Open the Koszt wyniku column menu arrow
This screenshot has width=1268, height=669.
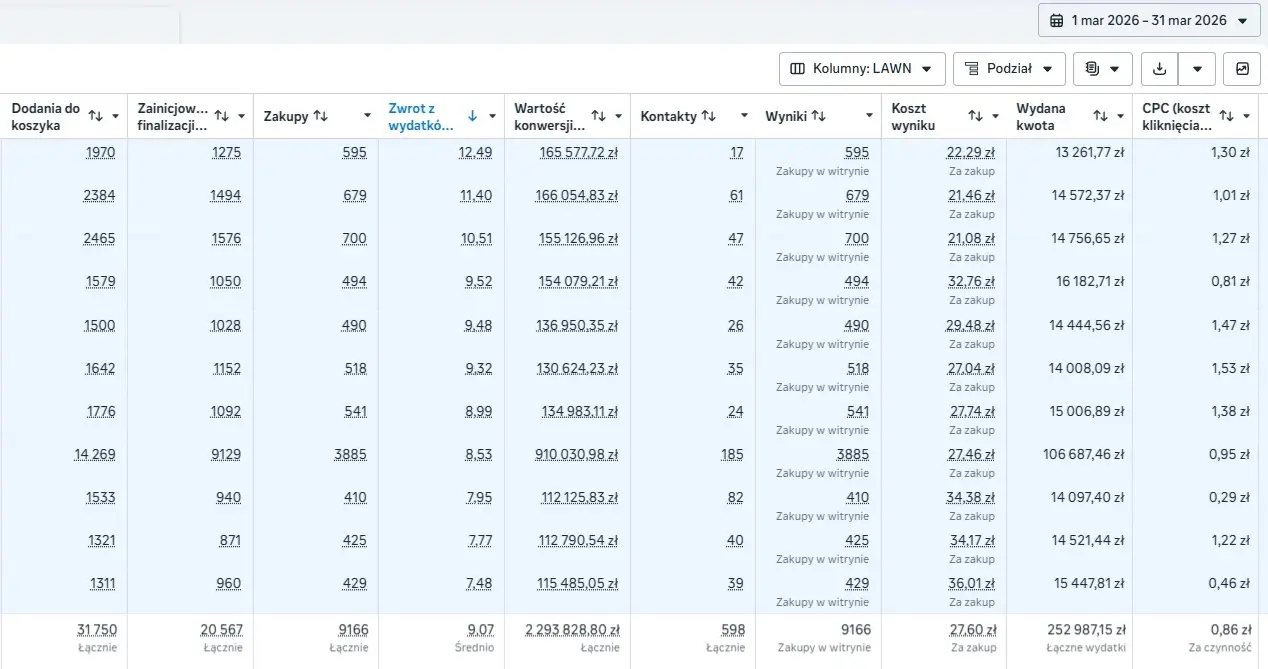994,116
